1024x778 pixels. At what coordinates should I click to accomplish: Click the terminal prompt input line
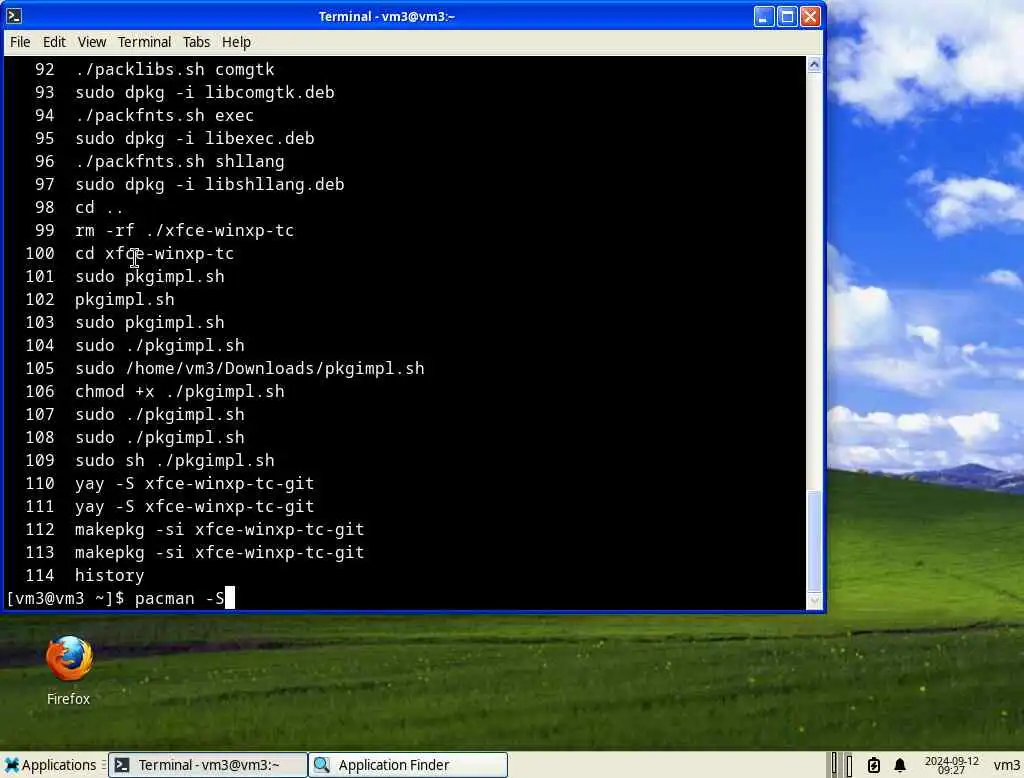click(405, 598)
